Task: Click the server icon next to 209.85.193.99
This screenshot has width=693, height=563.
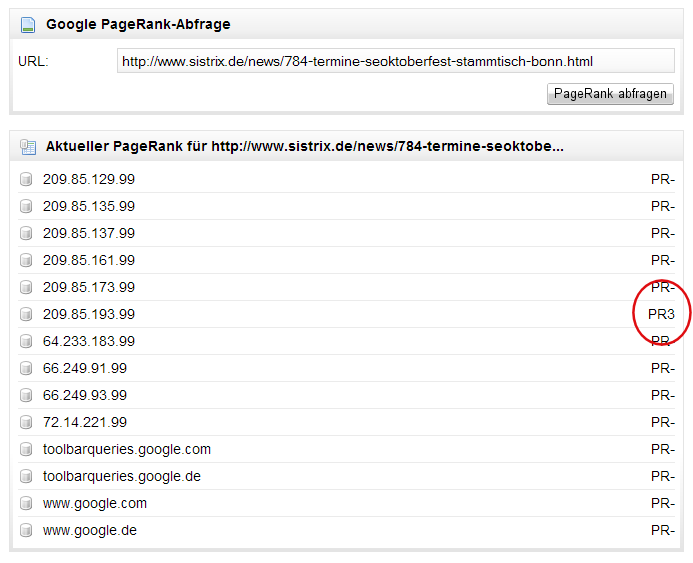Action: pos(27,315)
